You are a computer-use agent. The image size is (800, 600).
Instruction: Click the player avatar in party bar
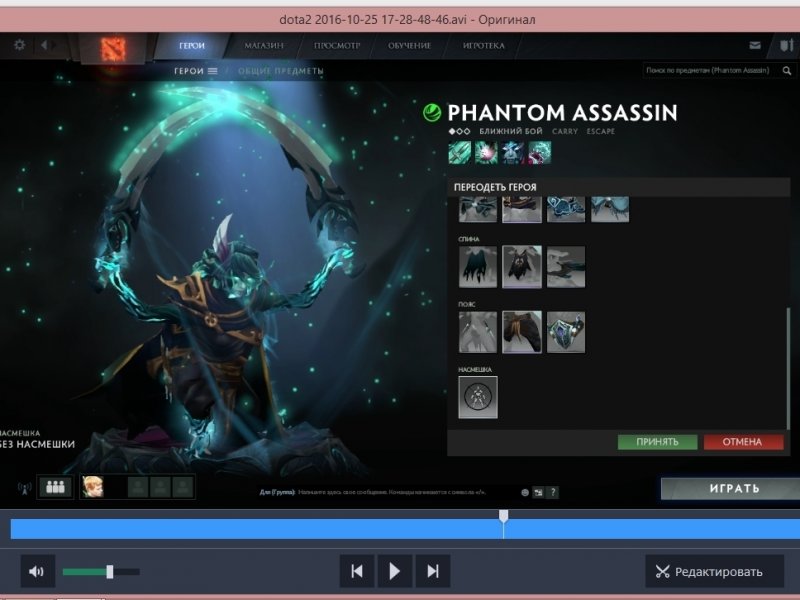[x=93, y=487]
